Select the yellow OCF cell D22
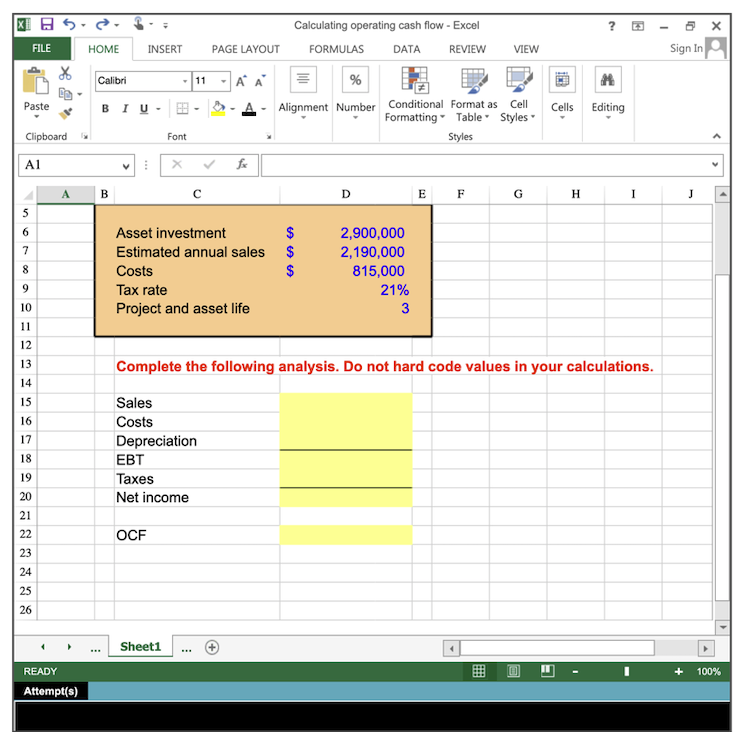The height and width of the screenshot is (732, 750). click(x=346, y=535)
